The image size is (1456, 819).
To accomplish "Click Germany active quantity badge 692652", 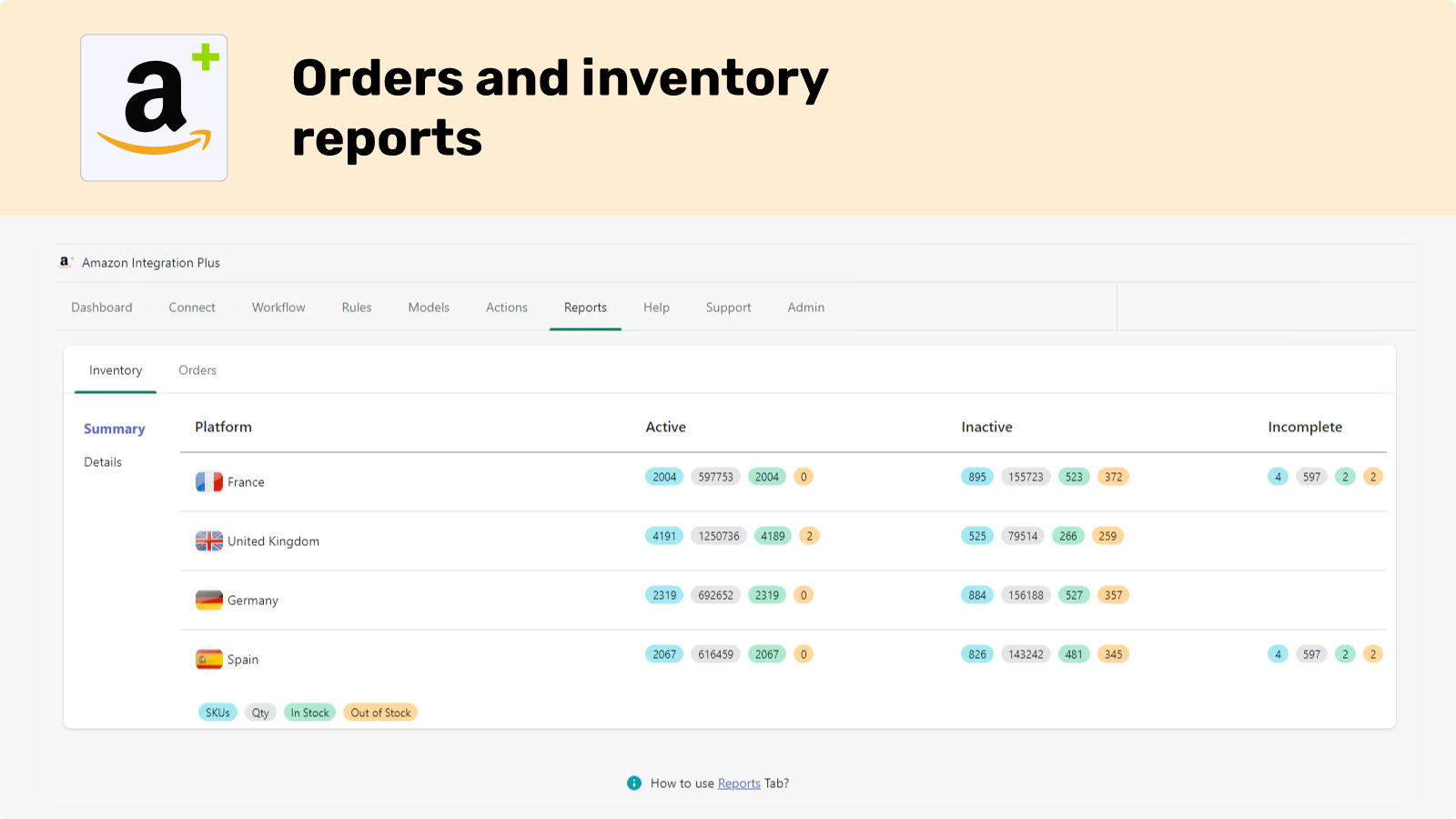I will [x=715, y=595].
